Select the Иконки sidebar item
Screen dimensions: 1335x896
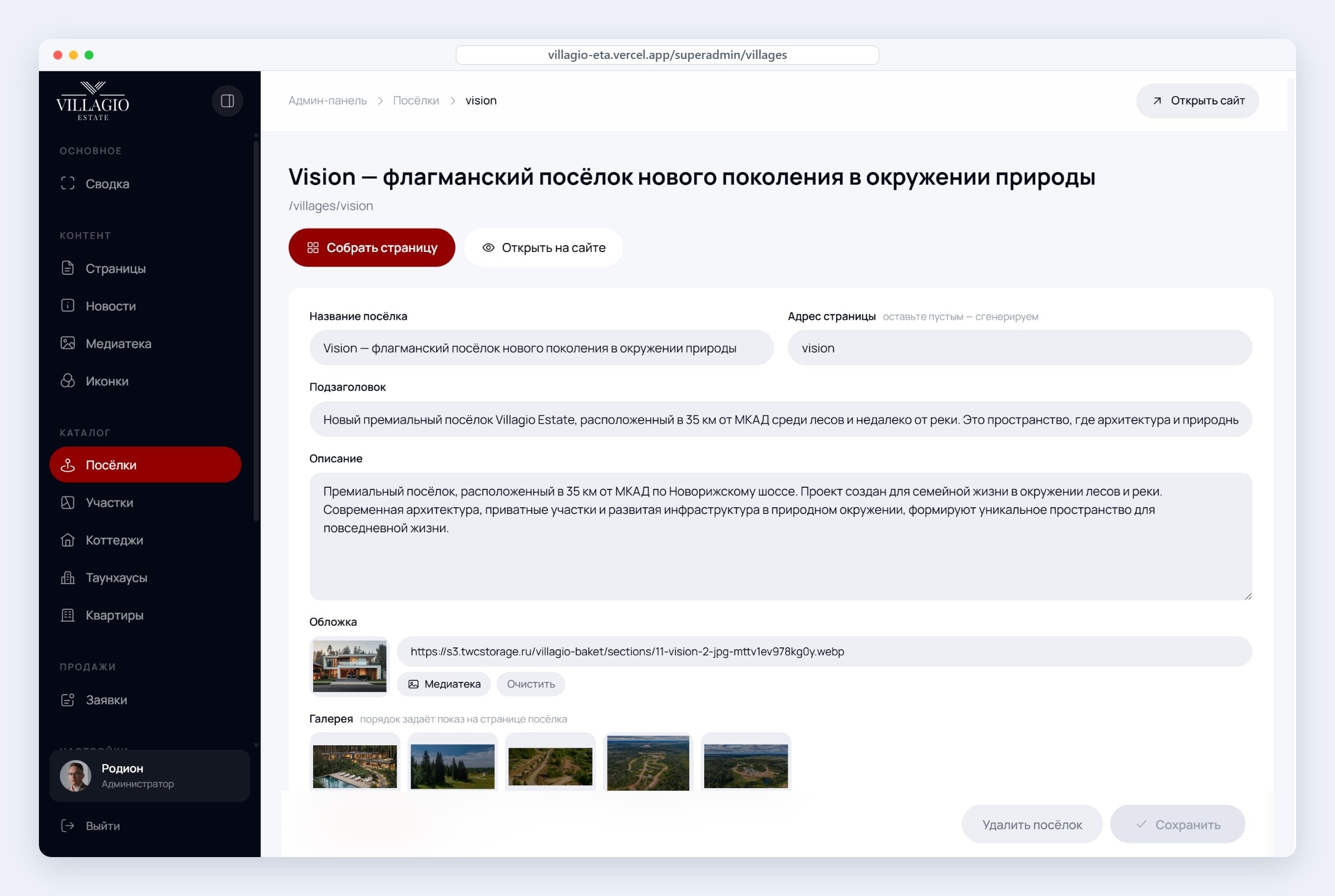click(x=145, y=381)
